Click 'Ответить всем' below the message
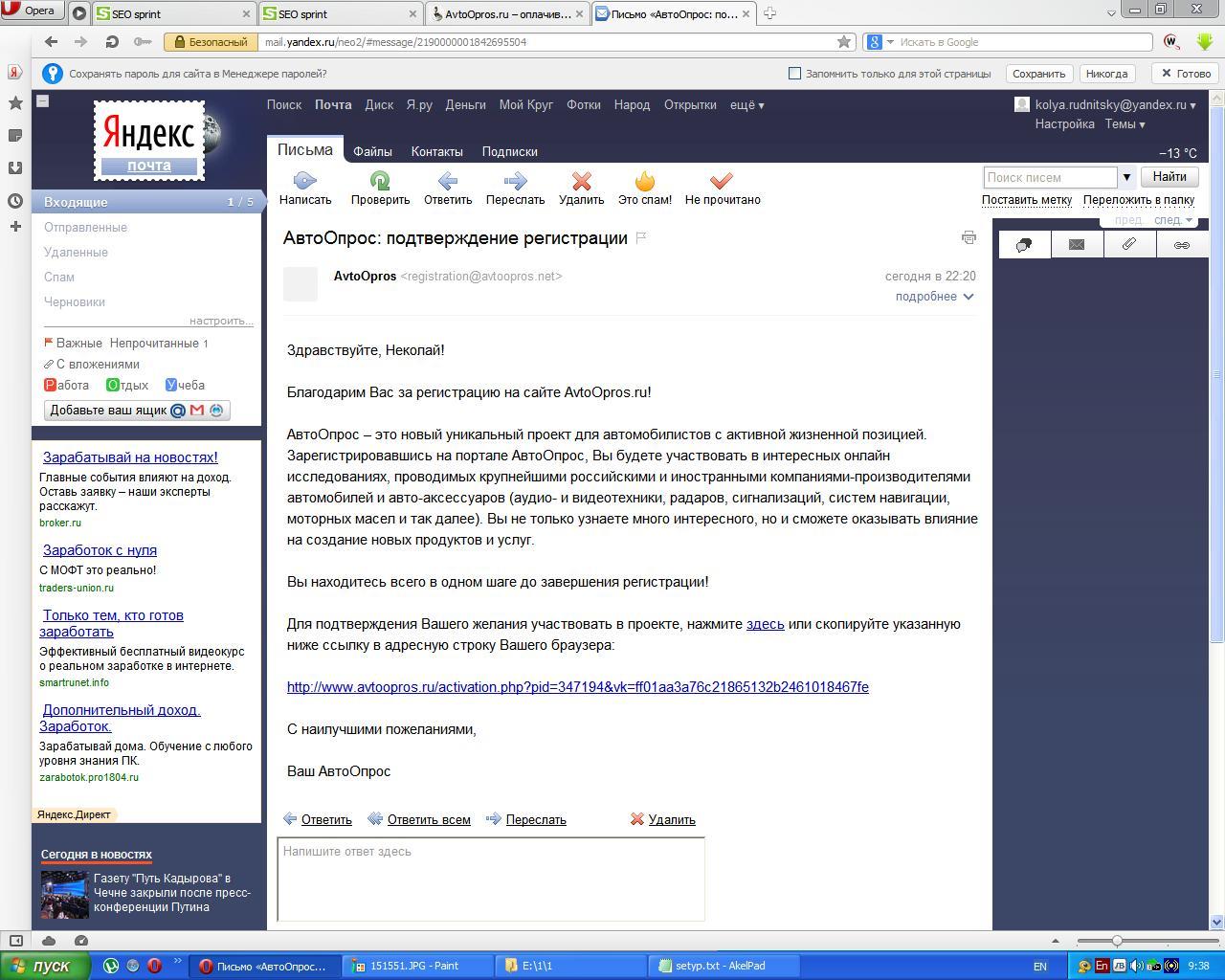This screenshot has width=1225, height=980. point(429,820)
